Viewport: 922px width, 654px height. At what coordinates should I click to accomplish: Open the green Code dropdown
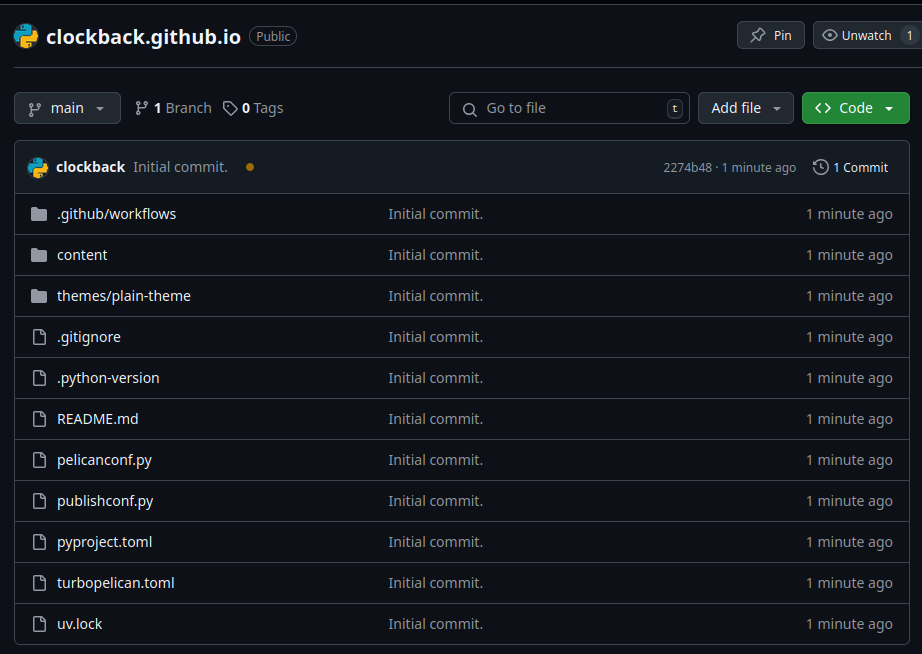tap(856, 108)
